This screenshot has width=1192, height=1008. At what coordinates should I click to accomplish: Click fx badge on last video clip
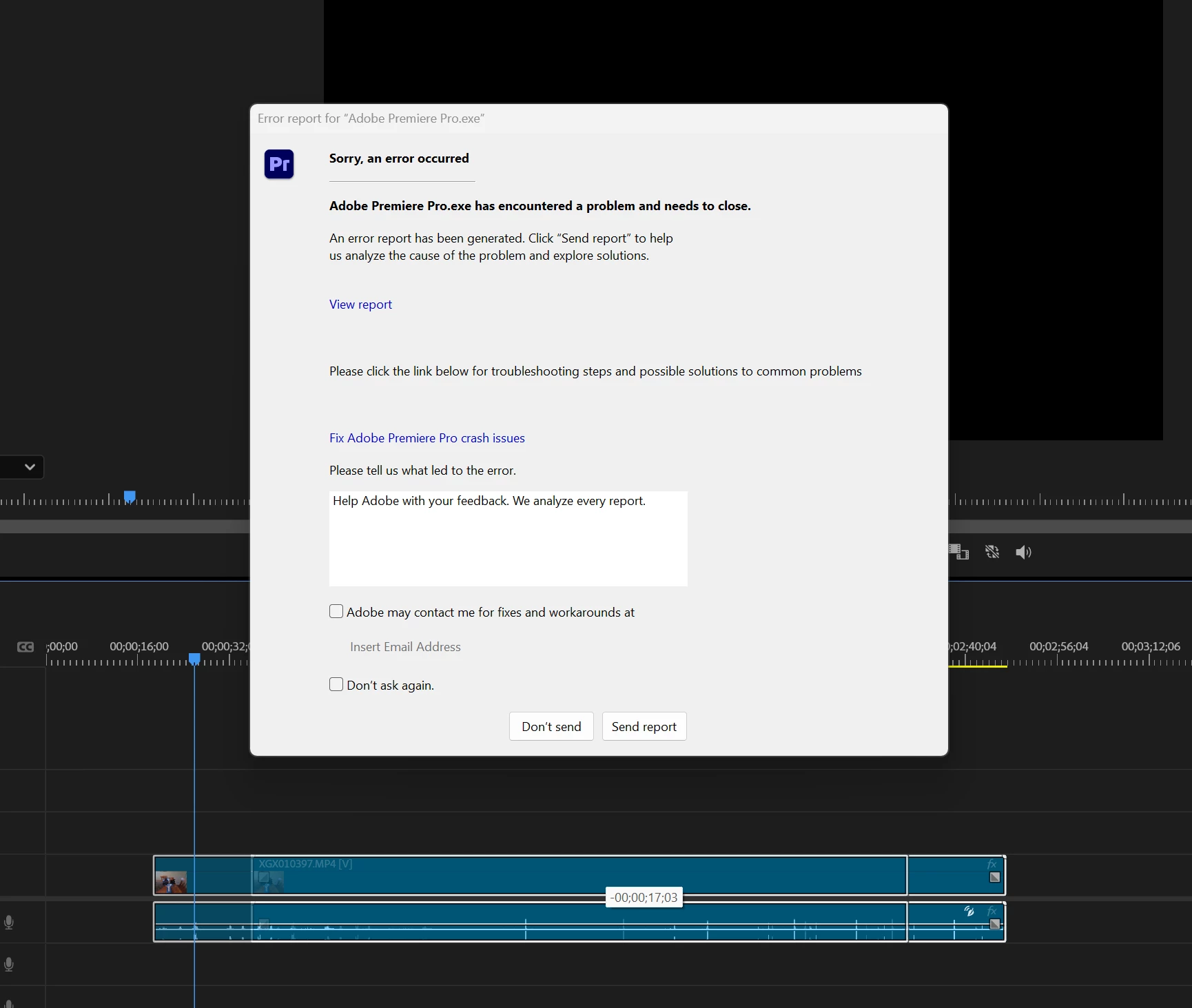pyautogui.click(x=992, y=864)
